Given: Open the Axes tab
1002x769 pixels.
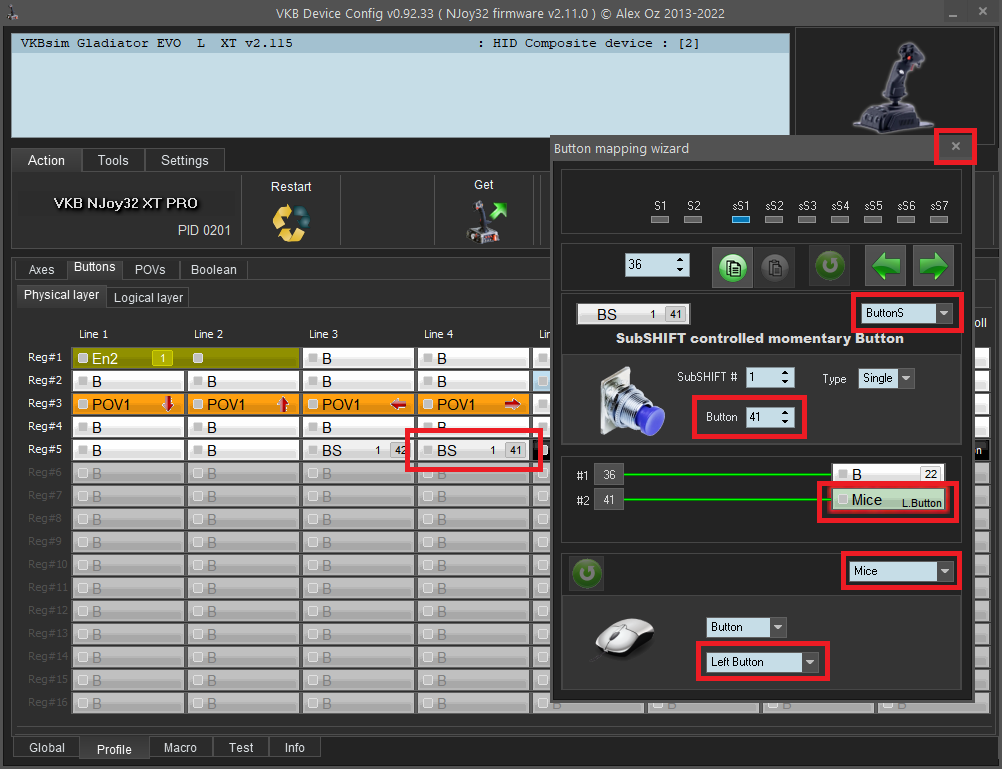Looking at the screenshot, I should 42,270.
